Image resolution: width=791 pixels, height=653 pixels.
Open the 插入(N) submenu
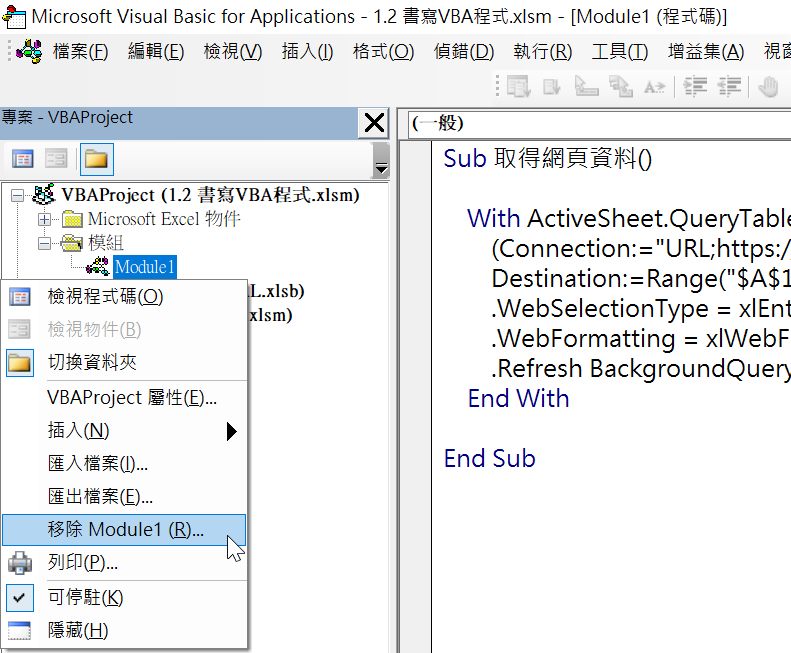pos(125,430)
